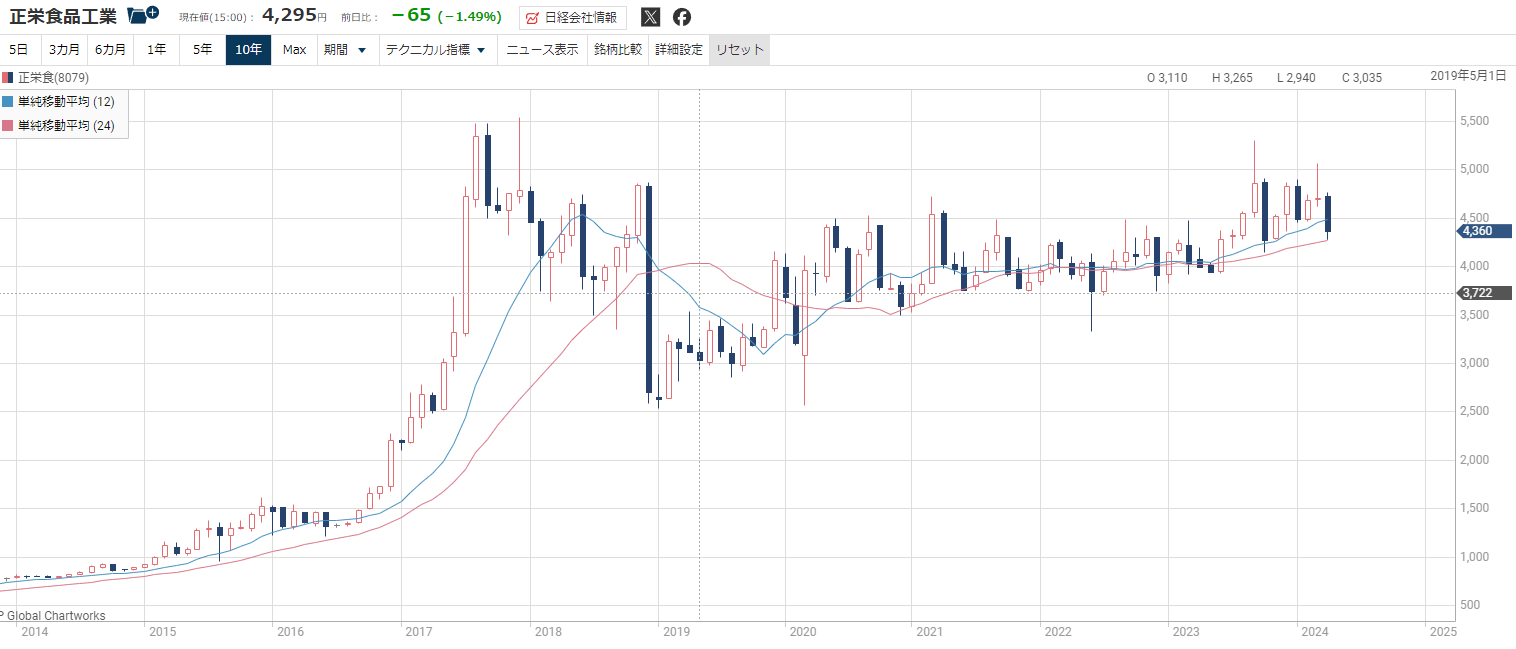The image size is (1516, 649).
Task: Select the 3カ月 time range
Action: (64, 50)
